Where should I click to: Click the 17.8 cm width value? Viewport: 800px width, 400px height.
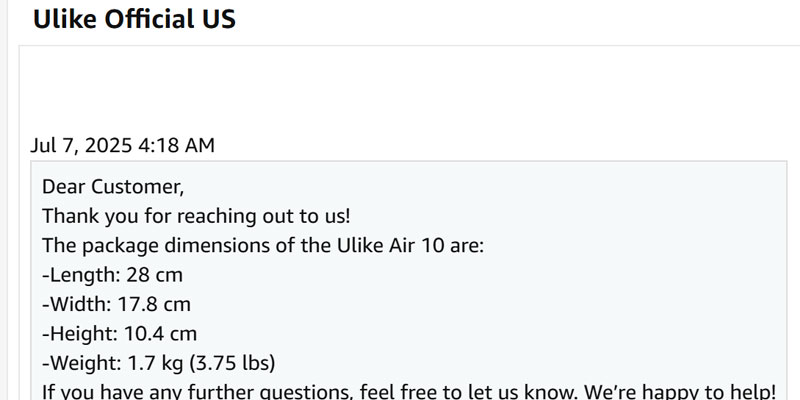coord(154,305)
